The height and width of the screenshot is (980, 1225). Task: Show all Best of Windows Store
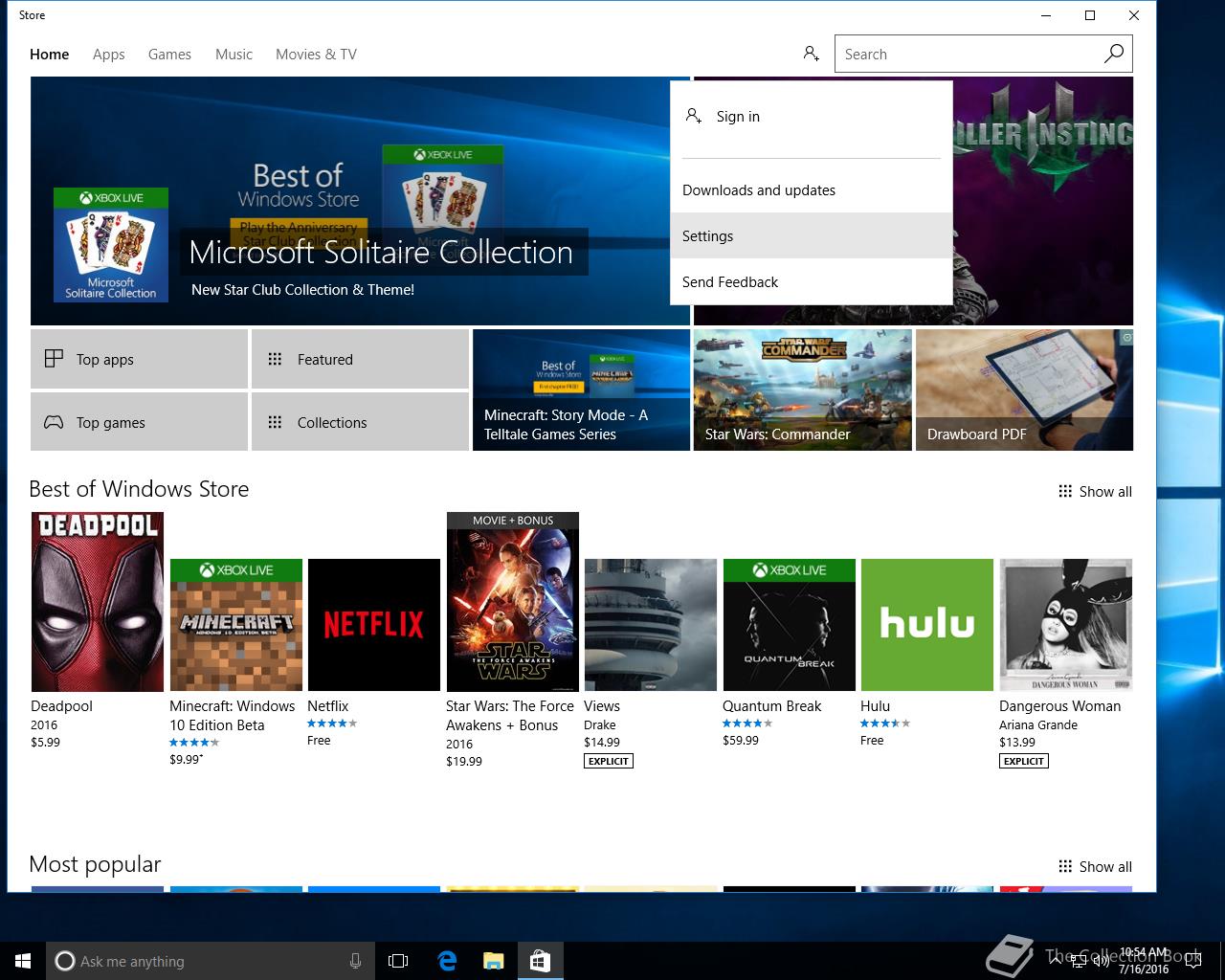pyautogui.click(x=1095, y=491)
